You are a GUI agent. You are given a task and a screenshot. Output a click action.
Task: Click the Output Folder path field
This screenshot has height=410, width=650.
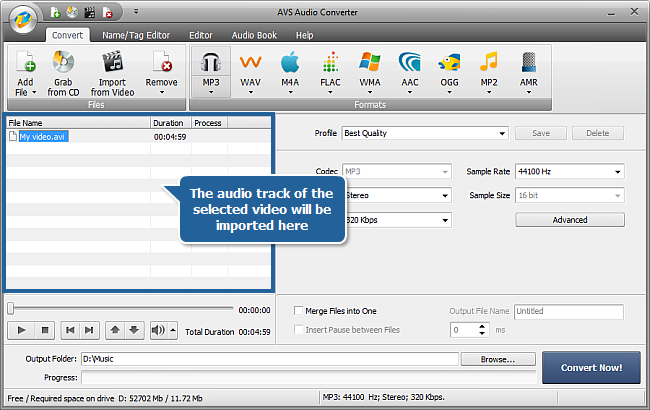pos(270,359)
